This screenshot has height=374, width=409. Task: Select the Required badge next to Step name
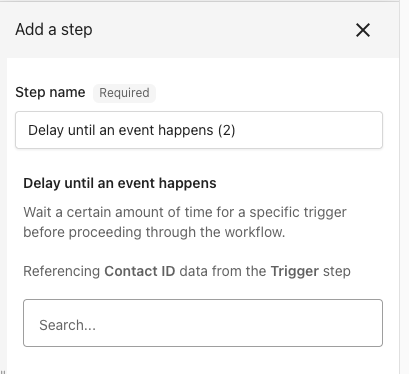[x=124, y=93]
